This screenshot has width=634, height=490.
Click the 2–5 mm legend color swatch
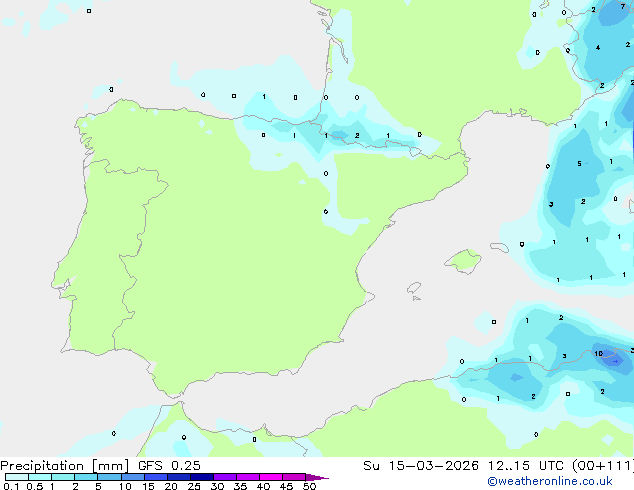[x=86, y=477]
